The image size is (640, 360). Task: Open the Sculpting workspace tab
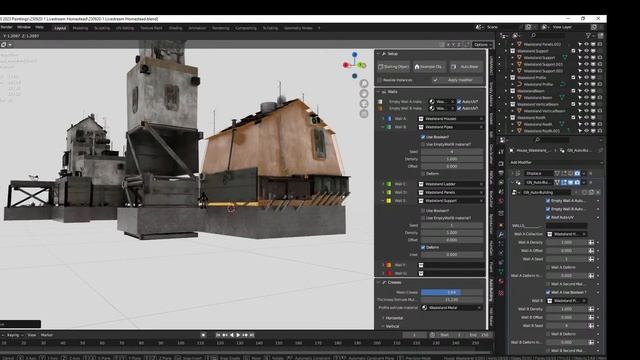click(x=102, y=28)
